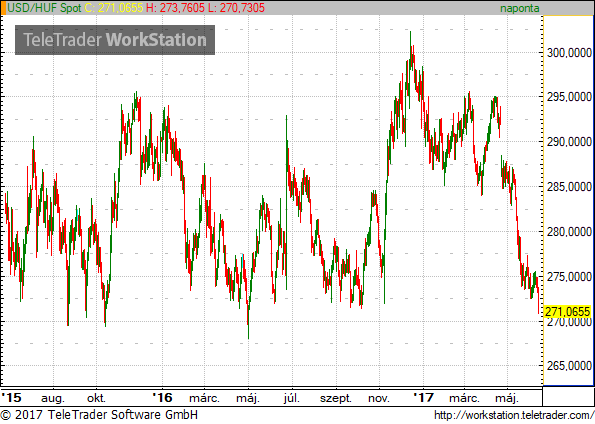Click the naponta interval label
Screen dimensions: 595x424
point(519,8)
